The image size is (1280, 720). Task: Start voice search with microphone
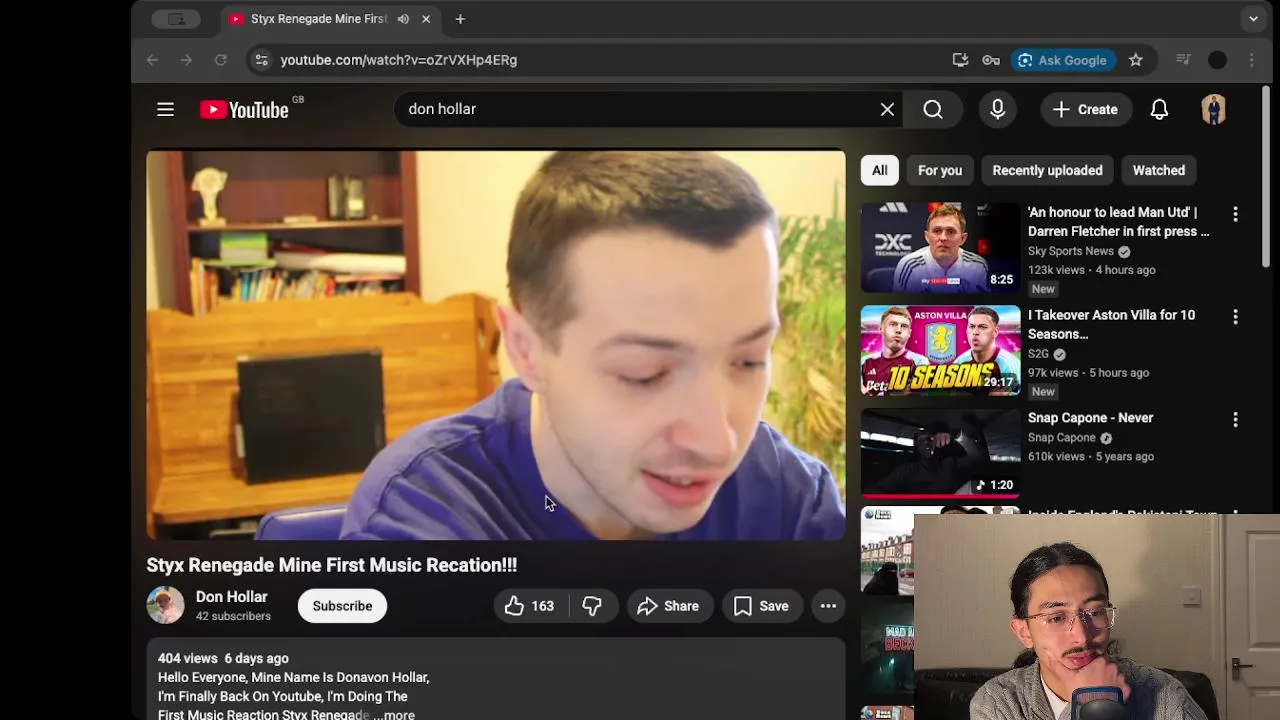tap(997, 109)
